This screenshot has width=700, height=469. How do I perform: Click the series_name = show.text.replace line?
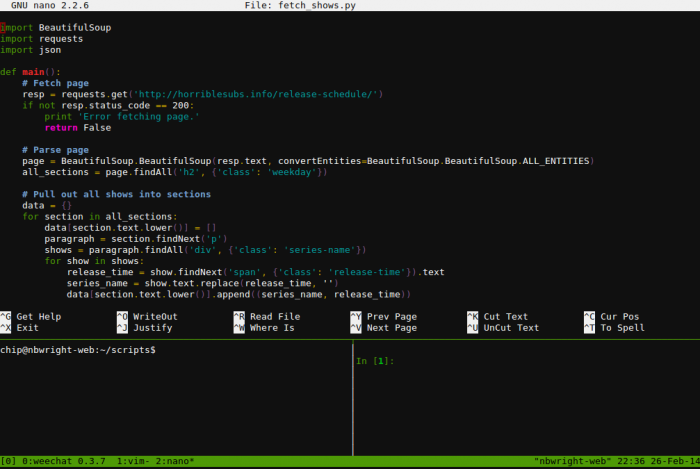(x=203, y=283)
